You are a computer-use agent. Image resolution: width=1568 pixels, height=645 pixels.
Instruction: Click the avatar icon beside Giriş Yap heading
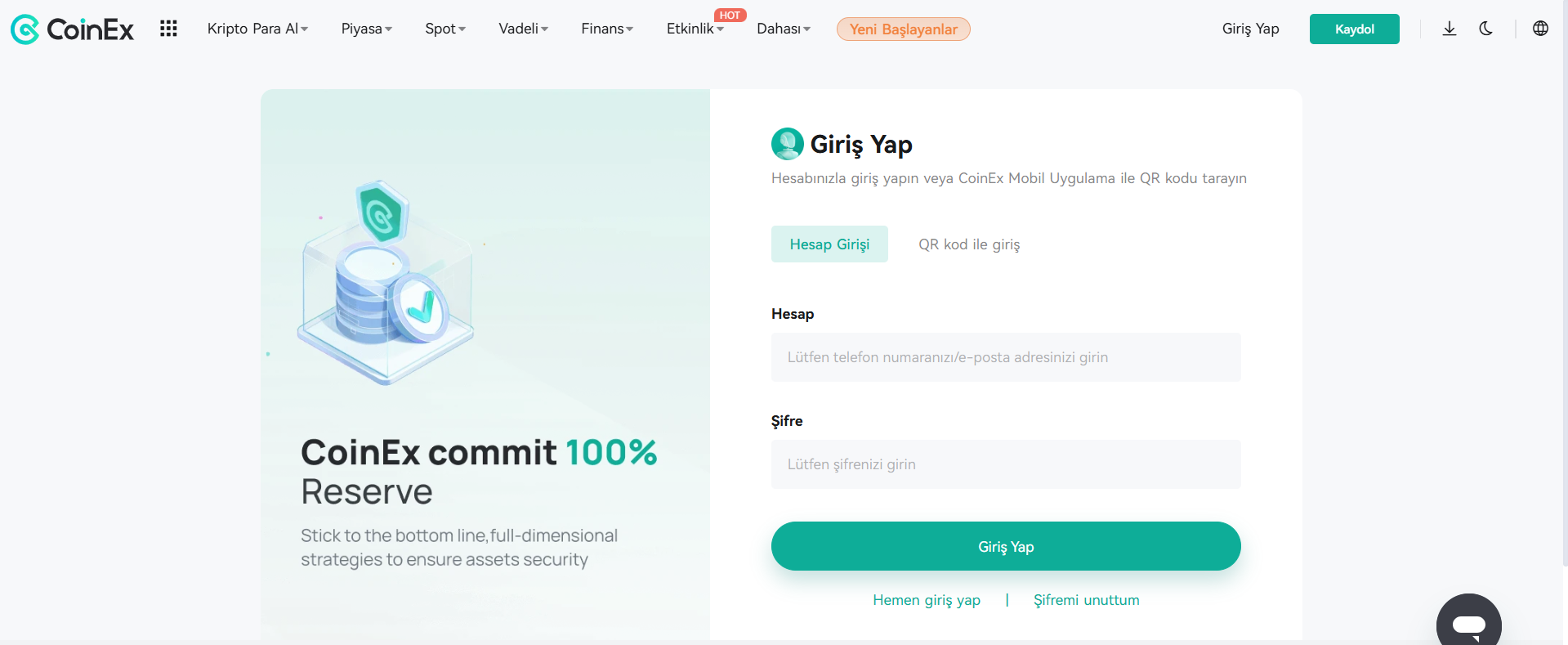pyautogui.click(x=788, y=144)
